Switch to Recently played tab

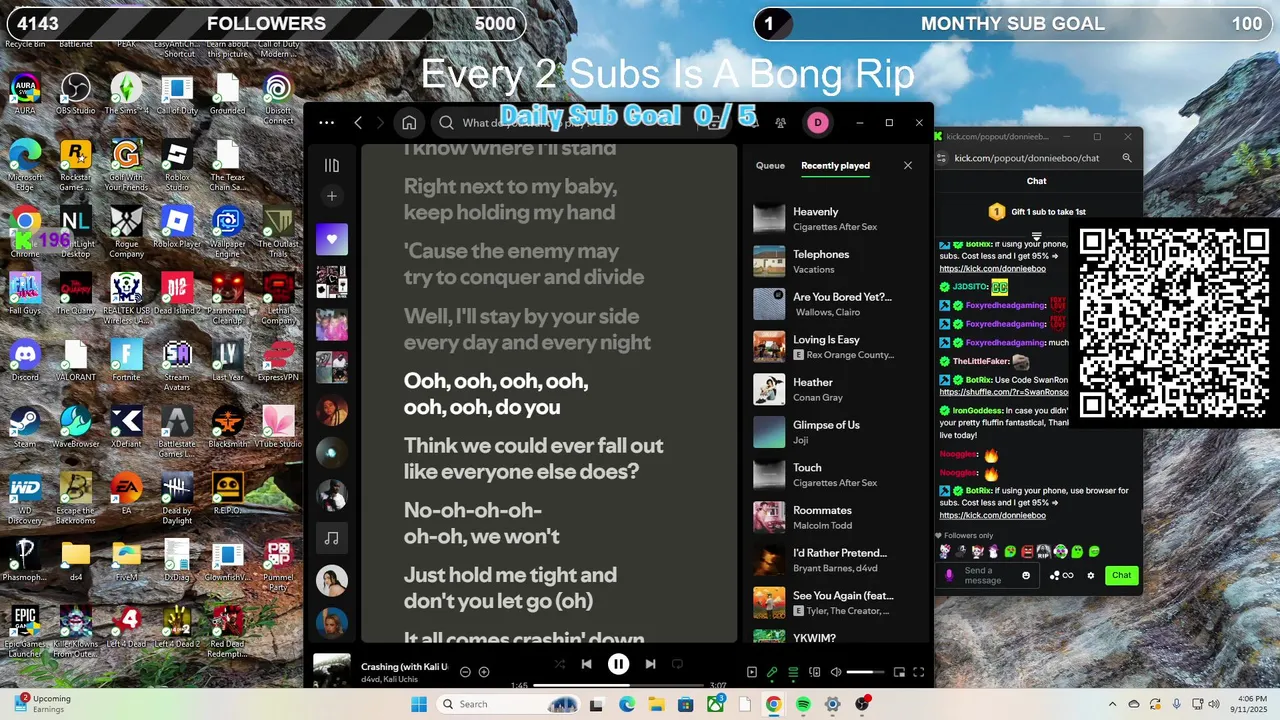tap(835, 166)
